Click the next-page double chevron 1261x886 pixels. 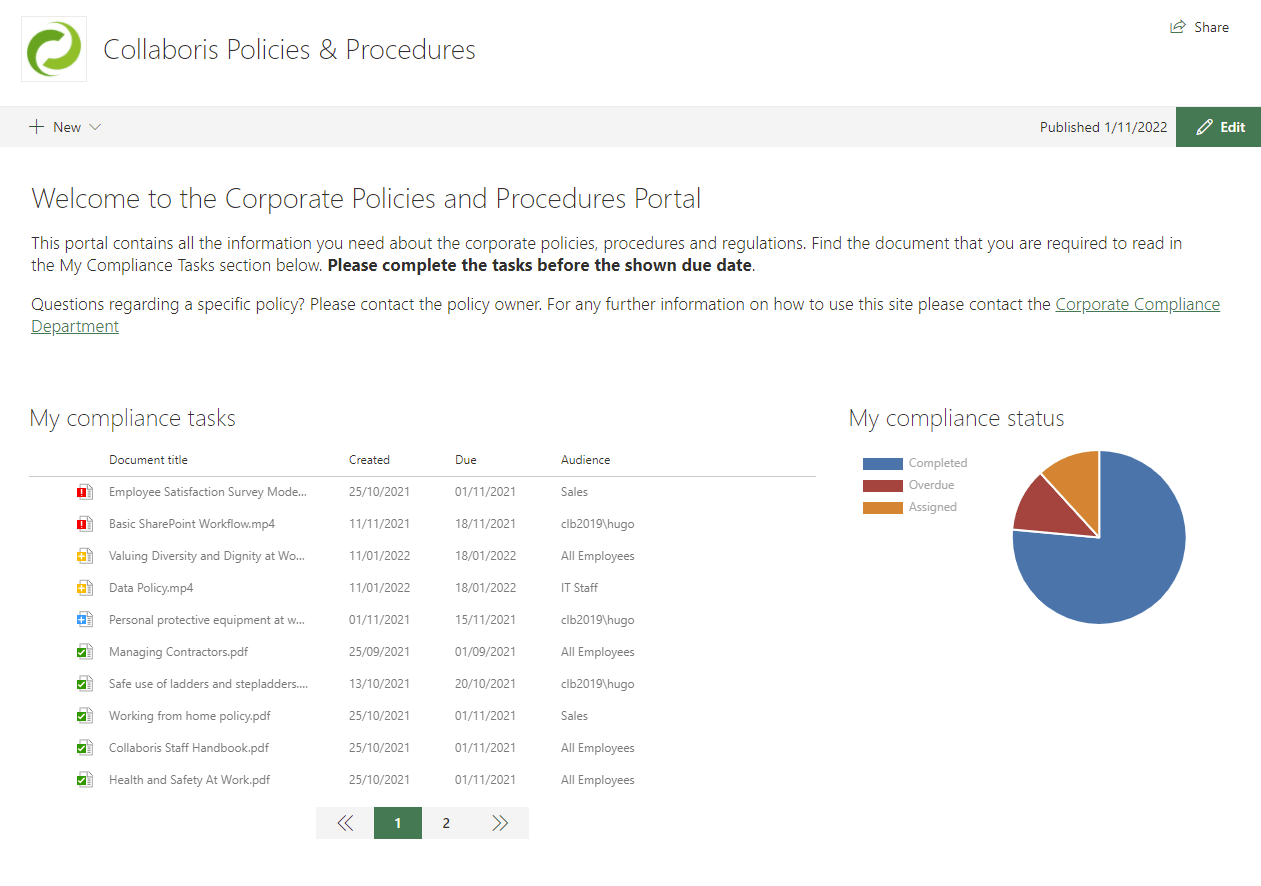pyautogui.click(x=500, y=822)
